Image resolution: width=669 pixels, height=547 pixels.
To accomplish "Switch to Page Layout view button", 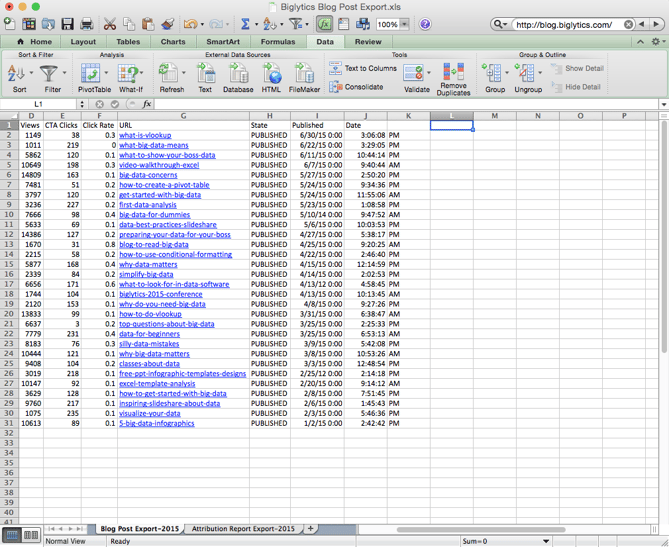I will [32, 536].
